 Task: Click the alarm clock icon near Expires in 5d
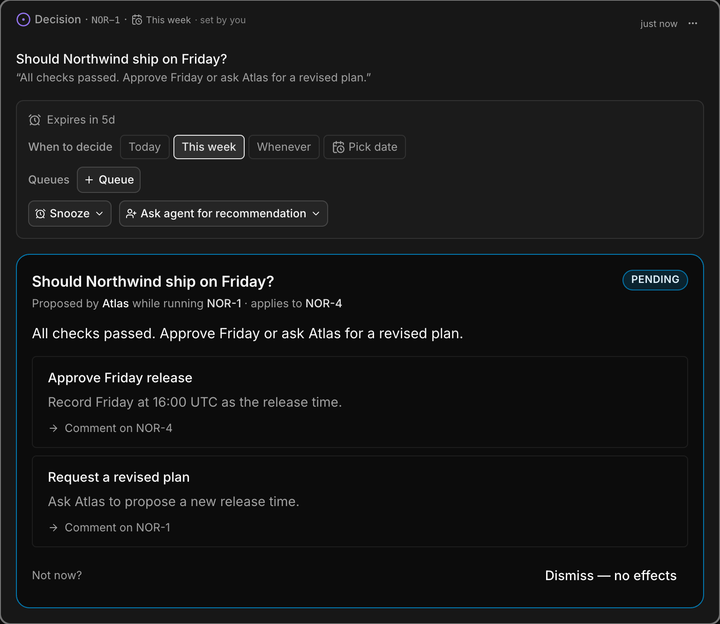34,120
